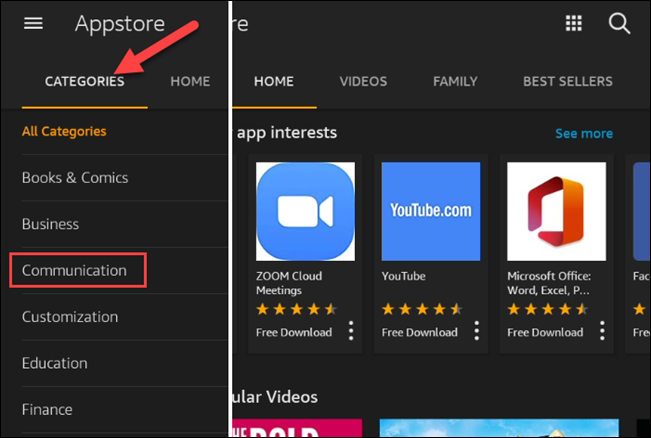Switch to the Categories tab
The height and width of the screenshot is (438, 651).
point(85,81)
